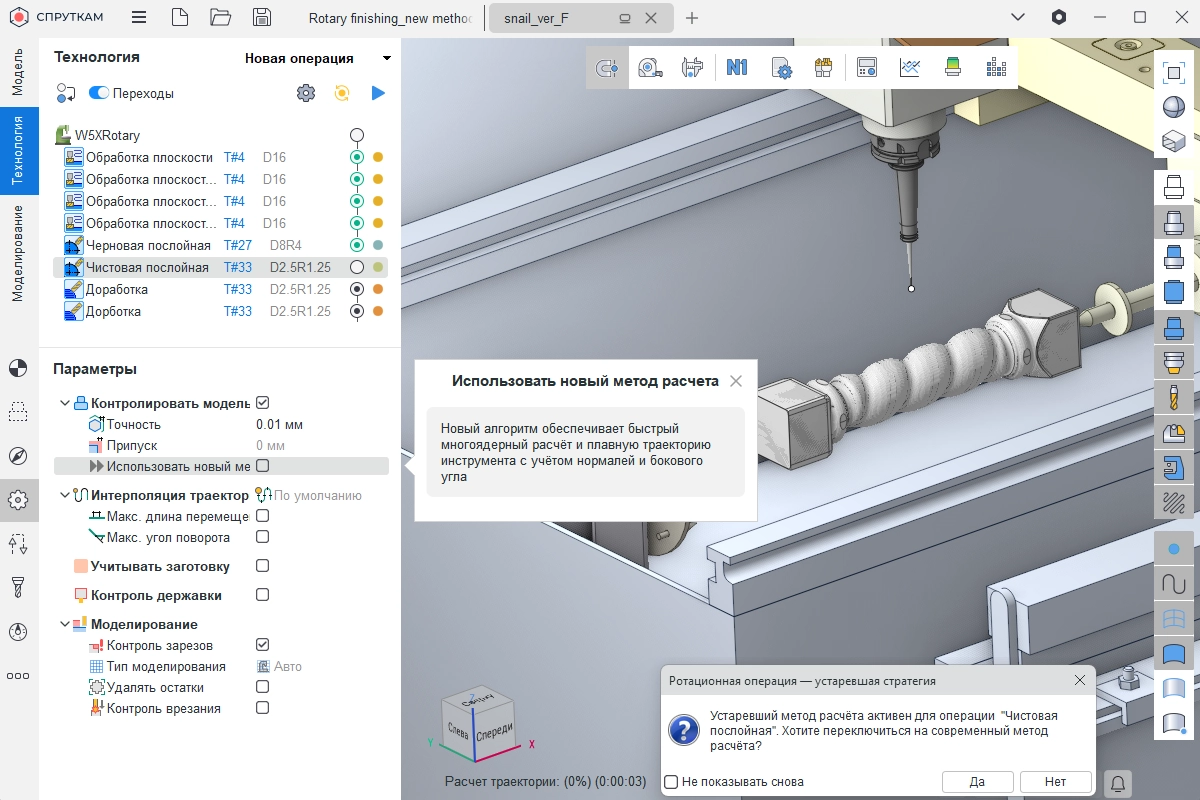Collapse the Контролировать модель group

pyautogui.click(x=65, y=403)
